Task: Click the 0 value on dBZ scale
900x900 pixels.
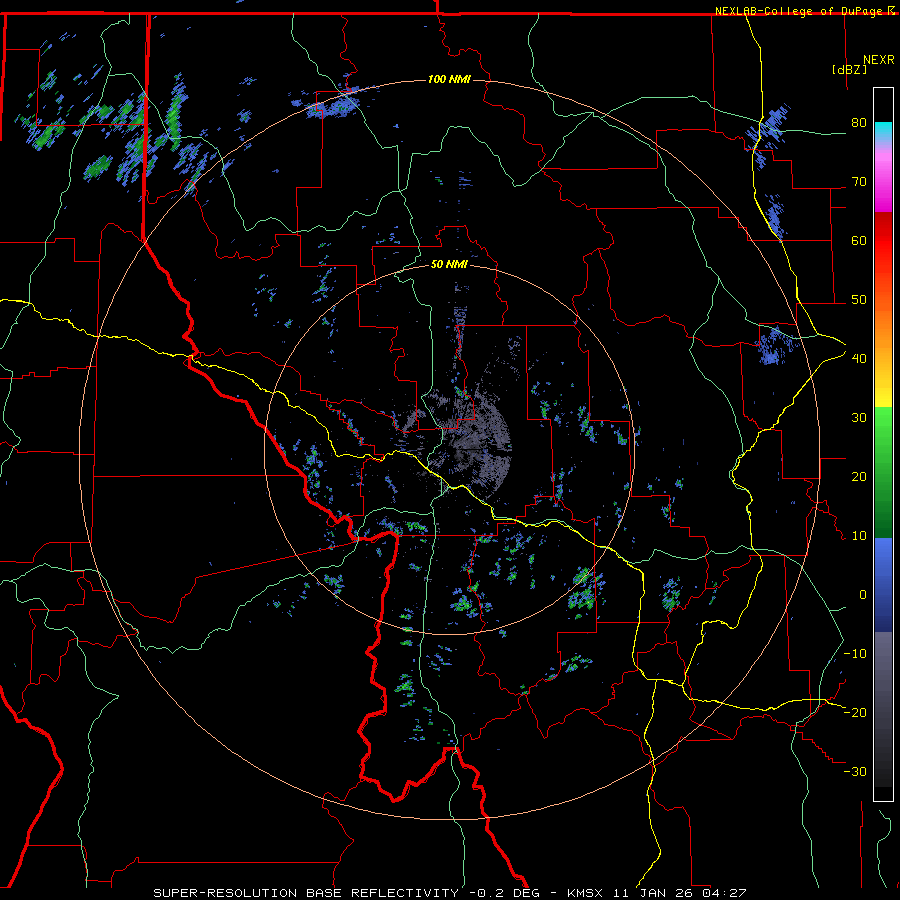Action: pos(863,595)
